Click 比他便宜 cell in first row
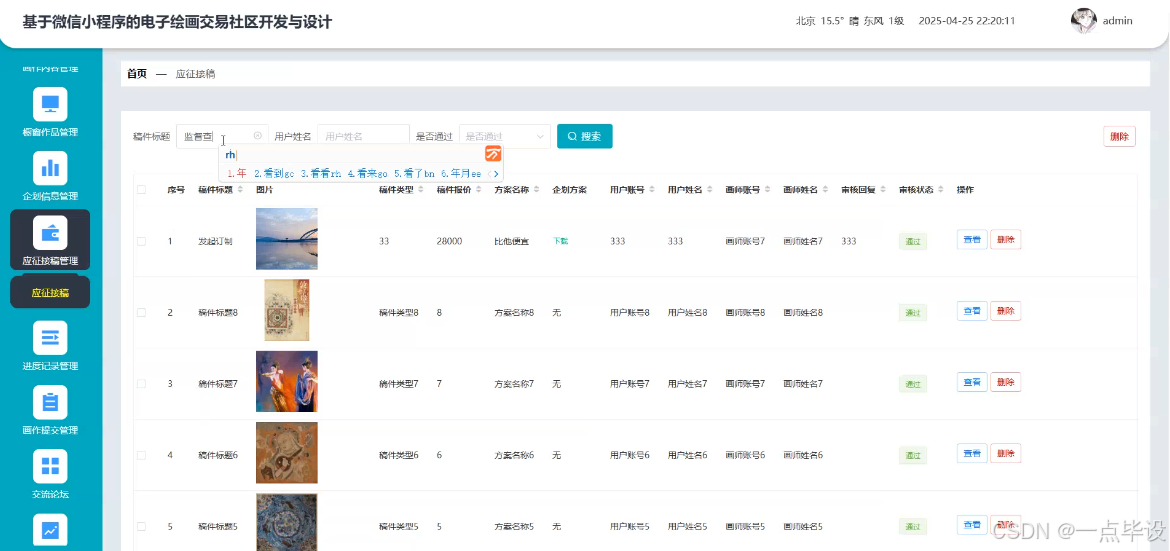The height and width of the screenshot is (551, 1170). click(x=512, y=241)
